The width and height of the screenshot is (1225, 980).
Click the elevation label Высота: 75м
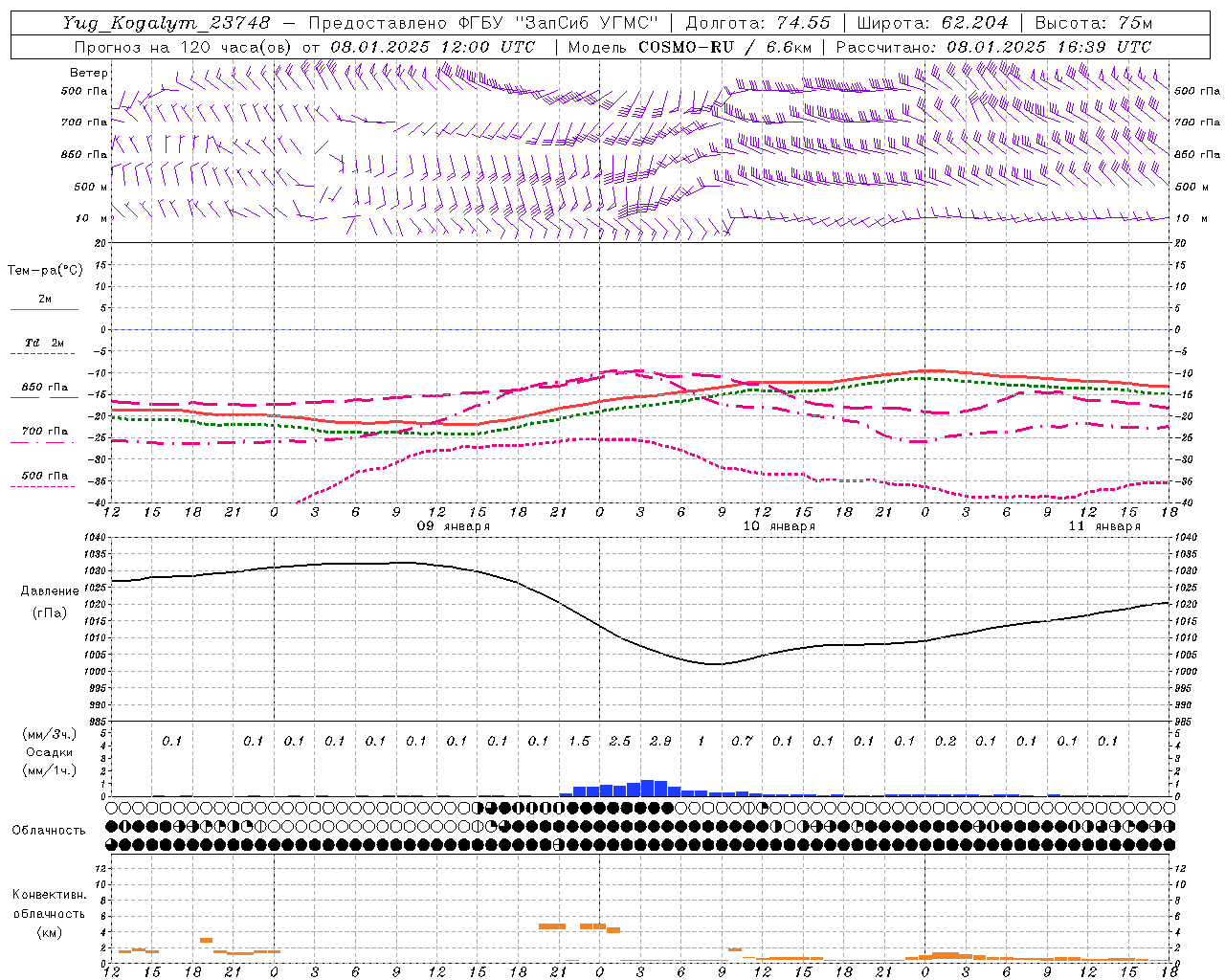coord(1093,23)
